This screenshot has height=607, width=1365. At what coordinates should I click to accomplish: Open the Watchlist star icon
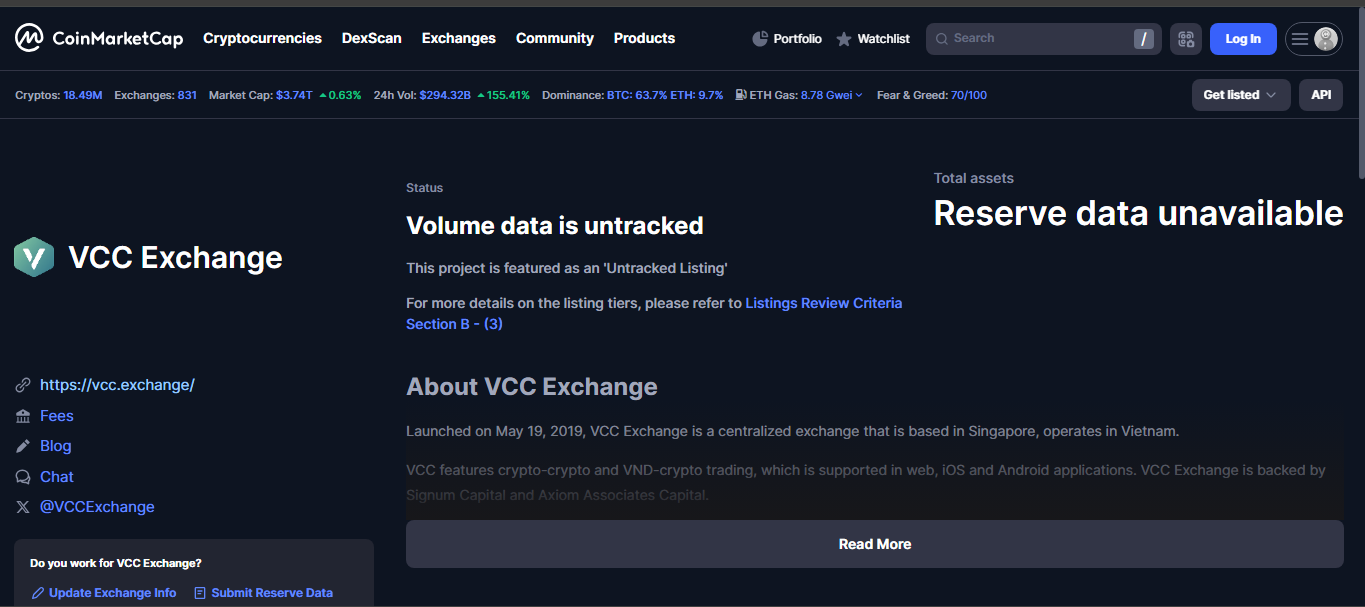pos(844,39)
